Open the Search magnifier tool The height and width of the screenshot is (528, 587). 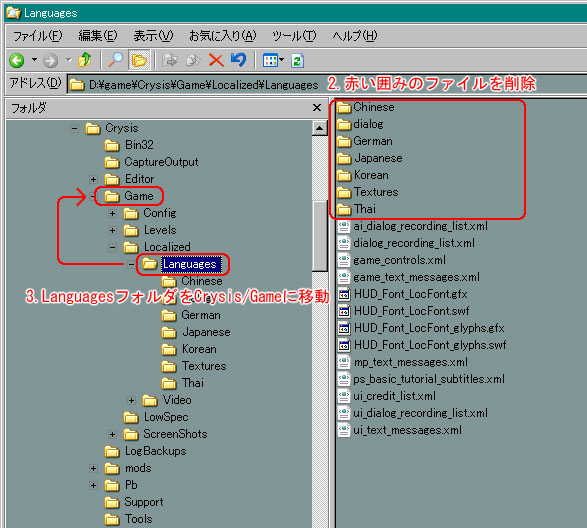pyautogui.click(x=115, y=60)
